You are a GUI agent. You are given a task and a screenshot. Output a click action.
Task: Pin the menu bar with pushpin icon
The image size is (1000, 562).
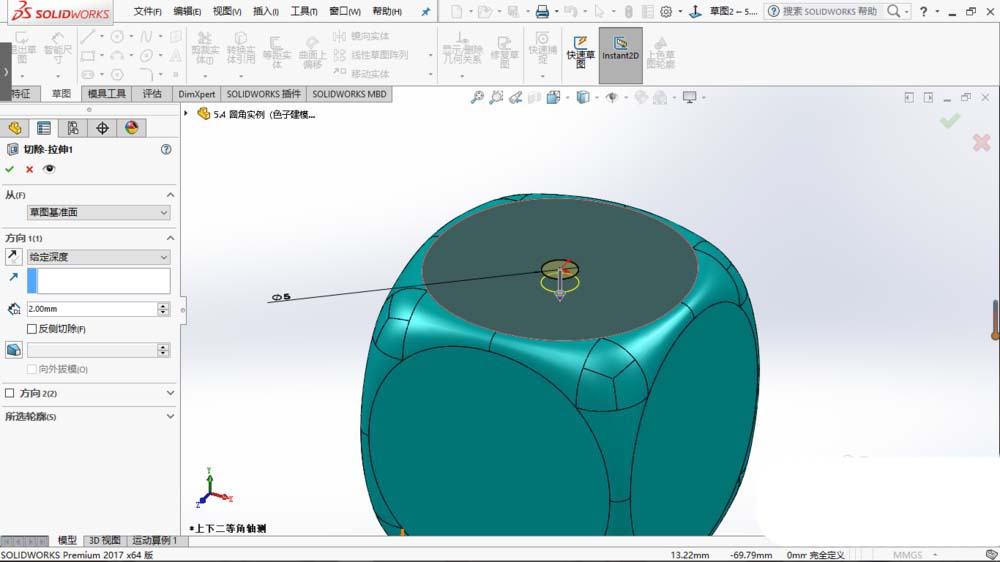point(425,11)
